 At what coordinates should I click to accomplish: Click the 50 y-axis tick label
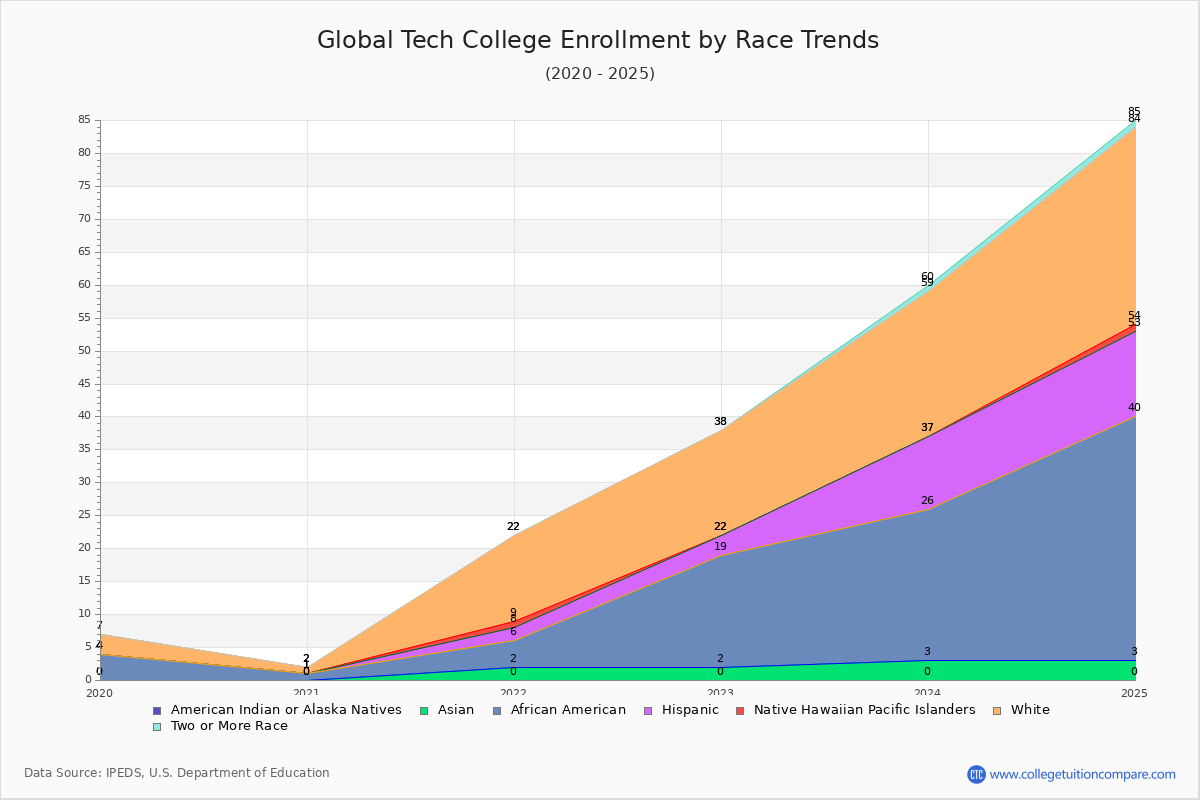[x=84, y=351]
